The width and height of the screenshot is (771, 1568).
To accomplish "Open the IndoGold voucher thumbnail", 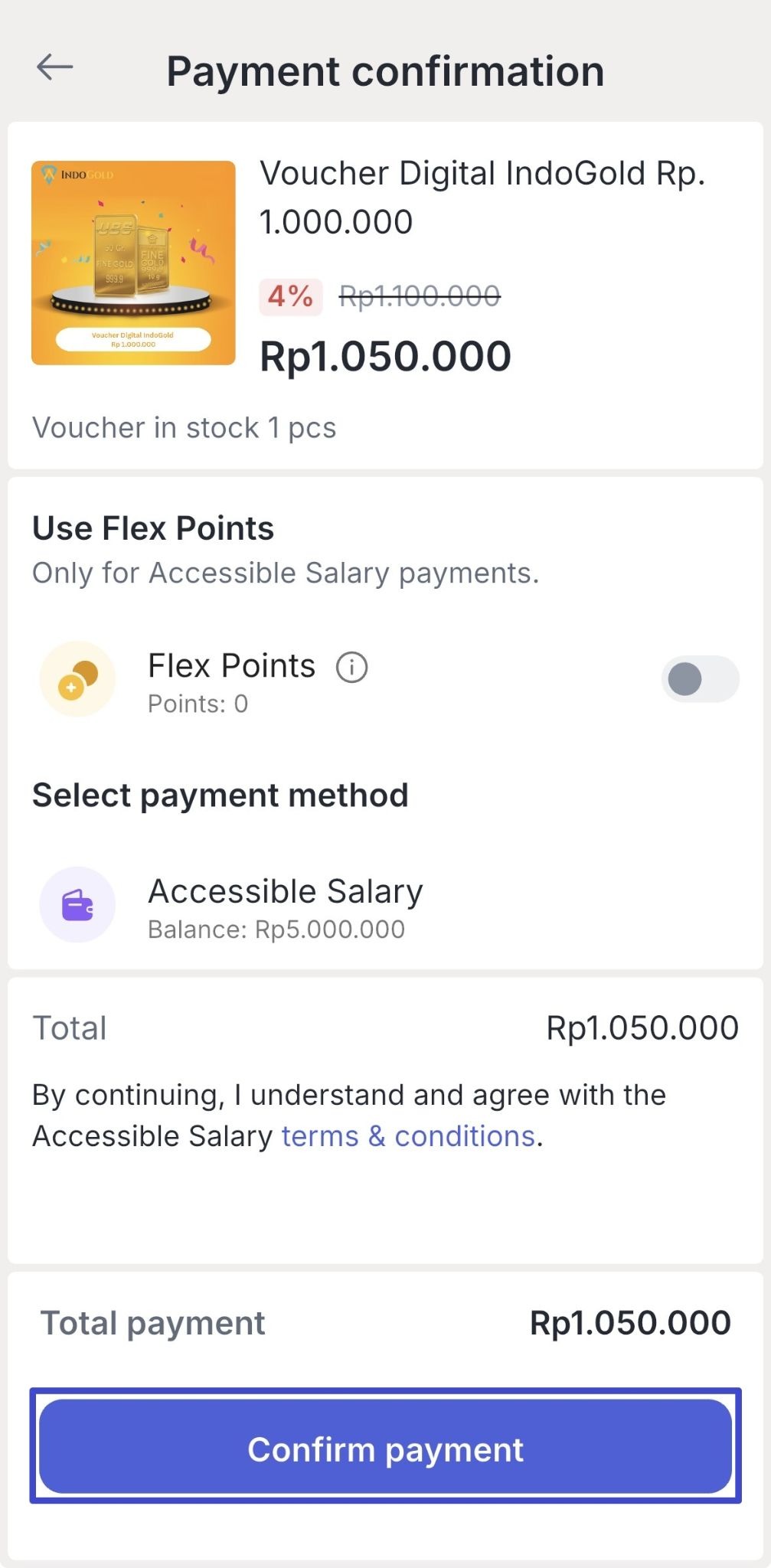I will pyautogui.click(x=133, y=263).
